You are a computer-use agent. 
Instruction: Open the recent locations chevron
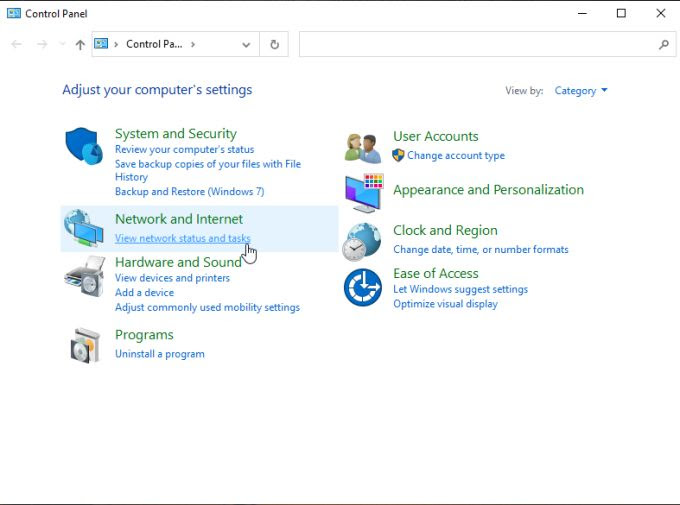click(x=62, y=45)
